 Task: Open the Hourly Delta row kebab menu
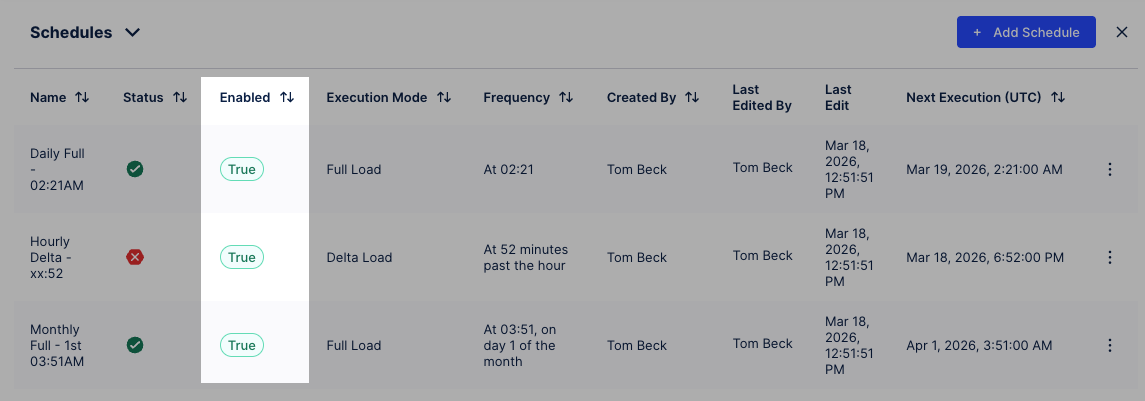1109,258
